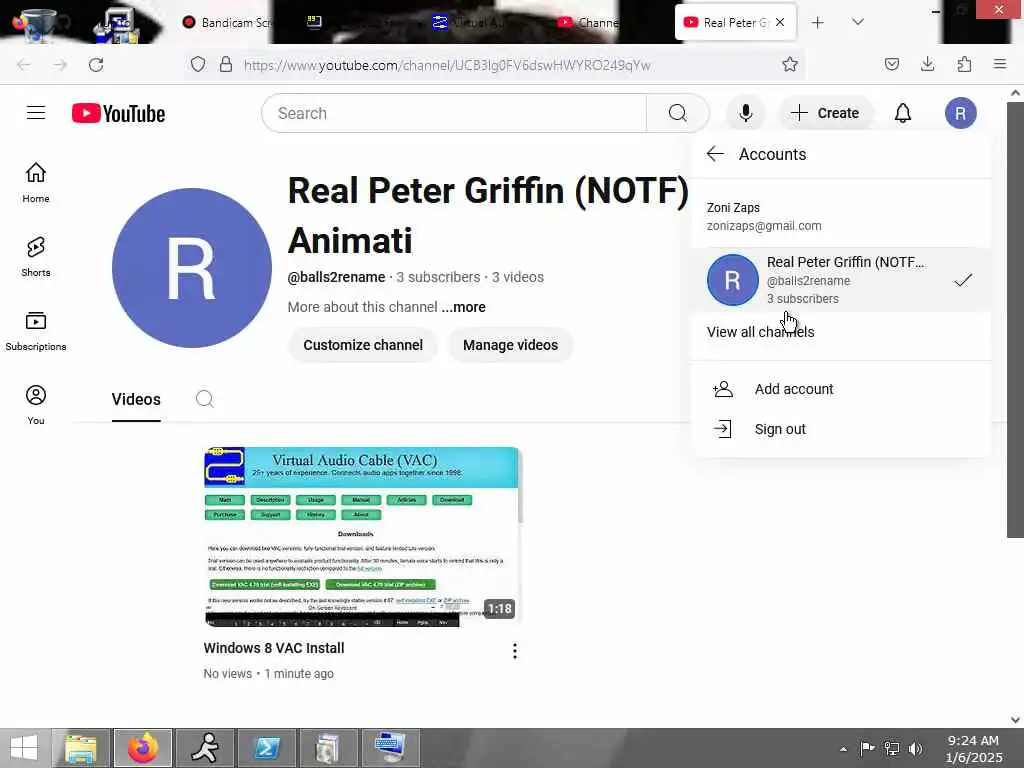Open Windows Start button
The height and width of the screenshot is (768, 1024).
click(x=24, y=748)
